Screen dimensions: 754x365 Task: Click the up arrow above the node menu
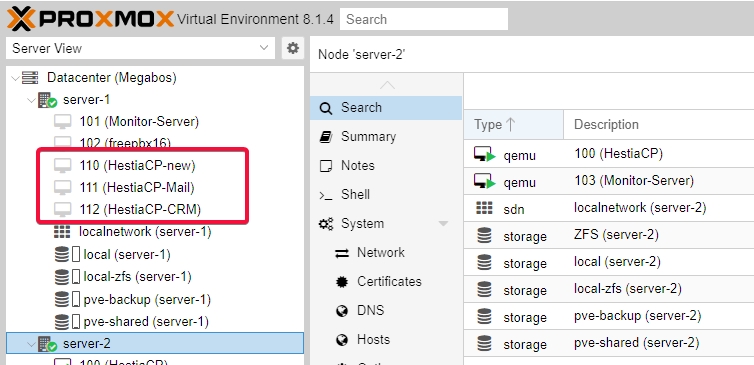click(387, 85)
